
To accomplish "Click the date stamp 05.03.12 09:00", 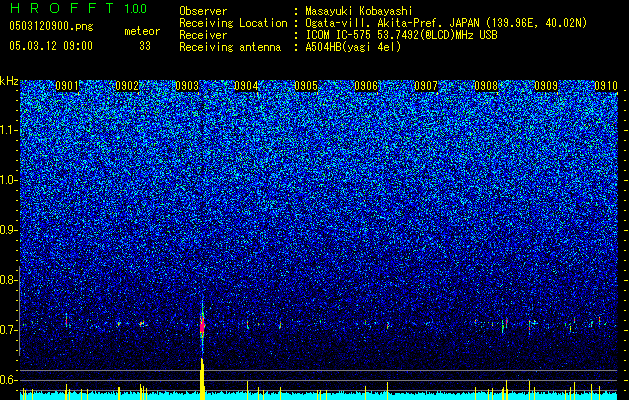I will (x=51, y=46).
